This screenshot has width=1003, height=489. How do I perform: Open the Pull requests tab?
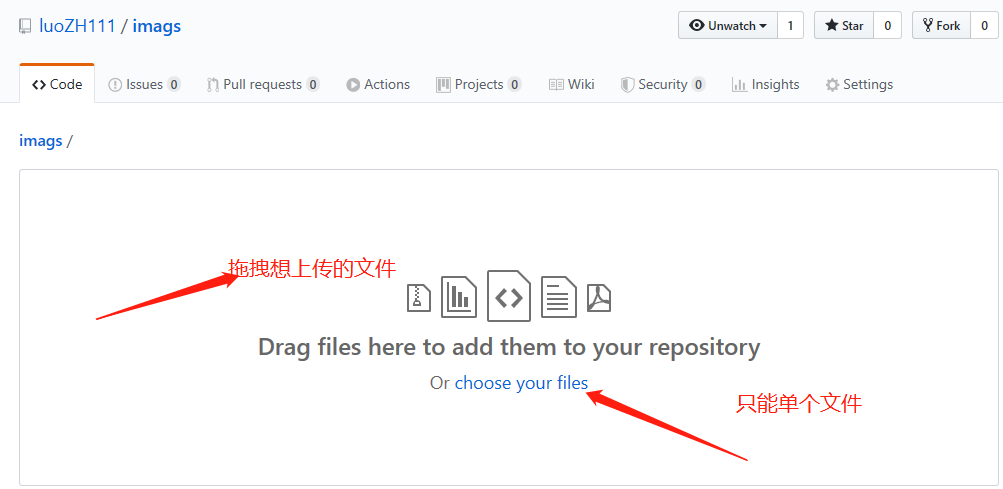[263, 84]
